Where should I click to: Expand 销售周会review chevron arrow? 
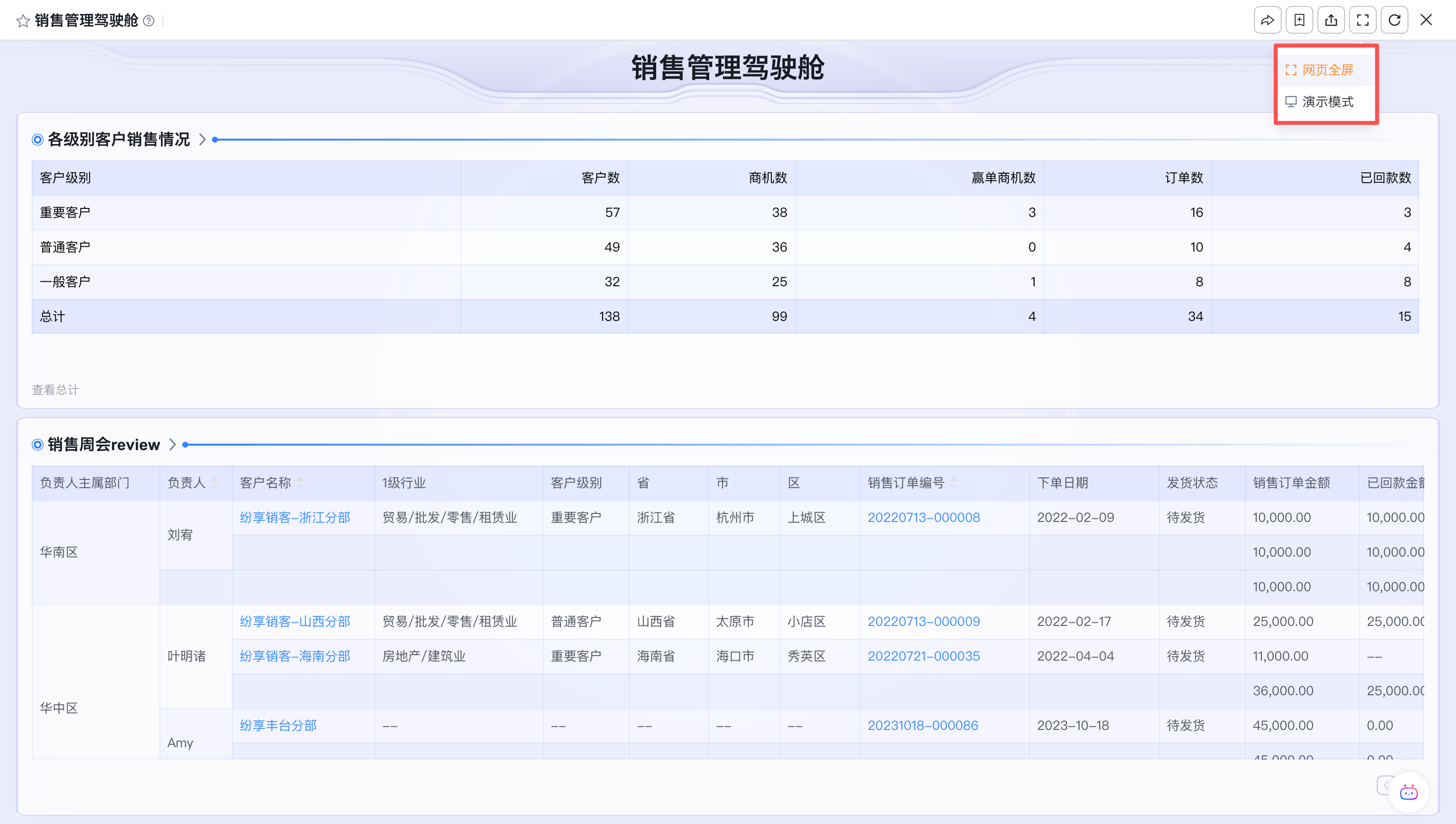point(173,445)
